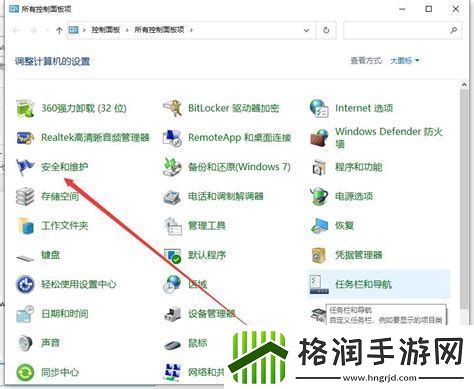The height and width of the screenshot is (389, 474).
Task: Open the 安全和维护 blue flag icon
Action: coord(25,167)
